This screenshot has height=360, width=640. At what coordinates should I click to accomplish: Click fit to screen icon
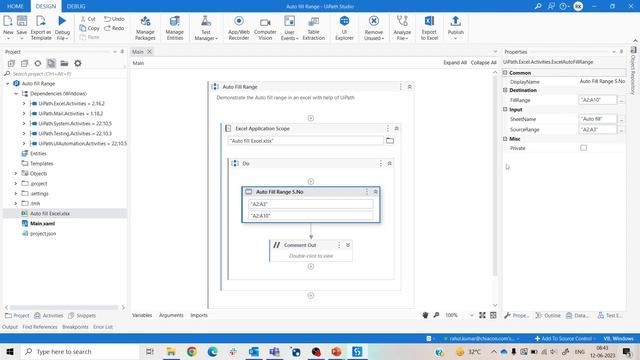click(482, 315)
